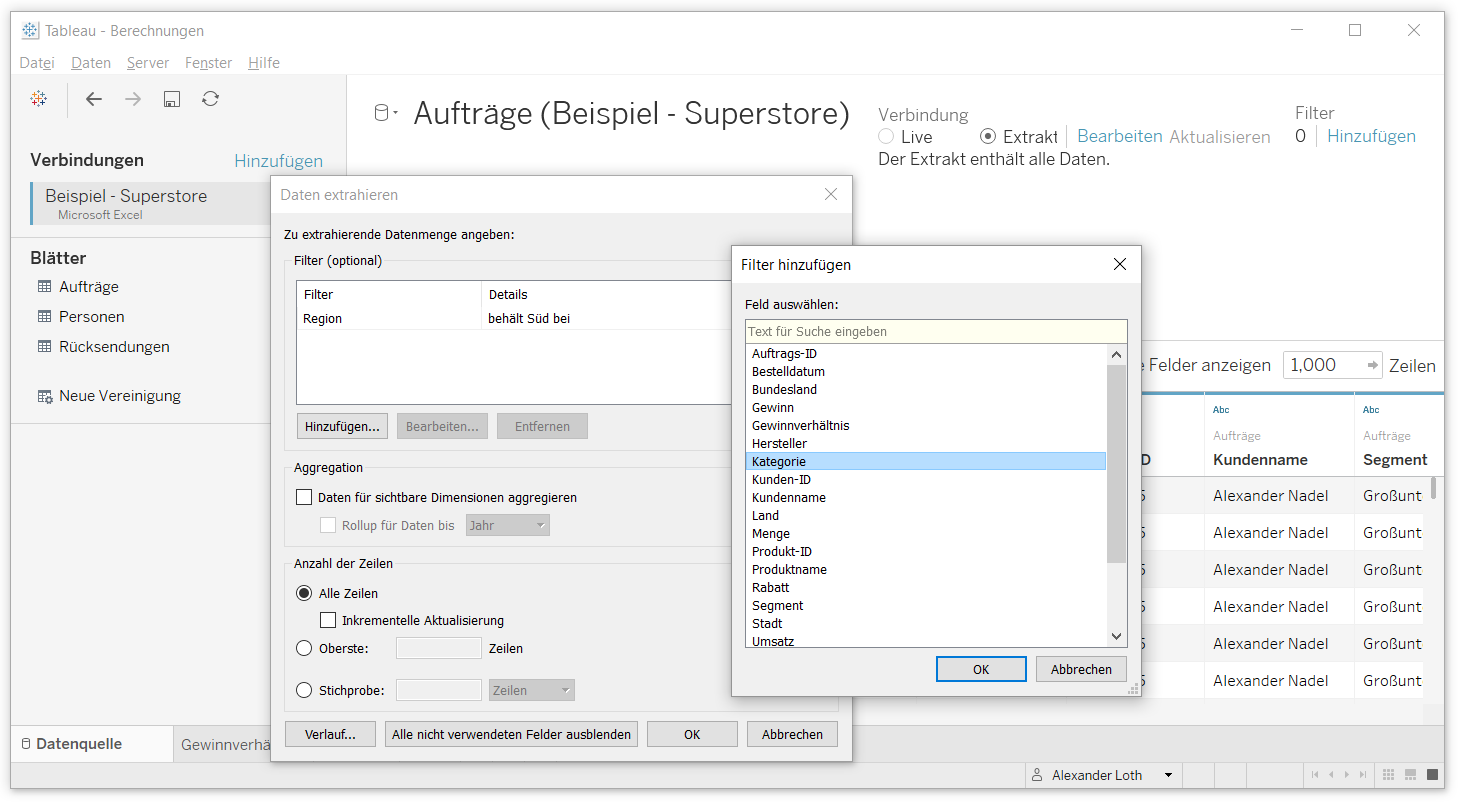Click the Verlauf... button

pos(330,734)
